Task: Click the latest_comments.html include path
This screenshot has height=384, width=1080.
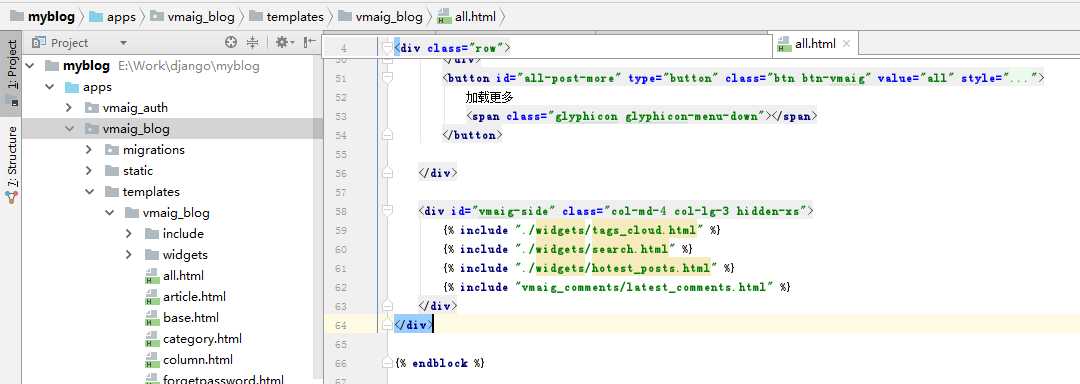Action: click(x=644, y=287)
